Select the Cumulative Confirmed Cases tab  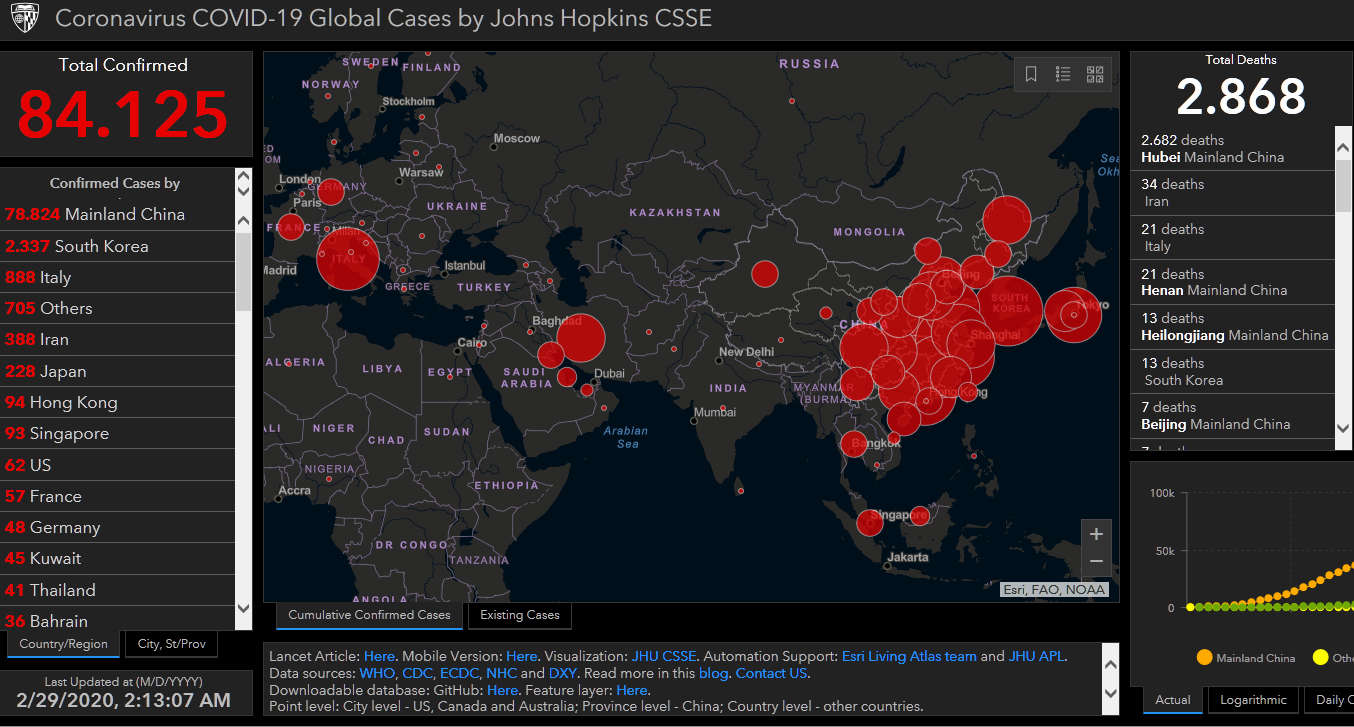click(369, 615)
